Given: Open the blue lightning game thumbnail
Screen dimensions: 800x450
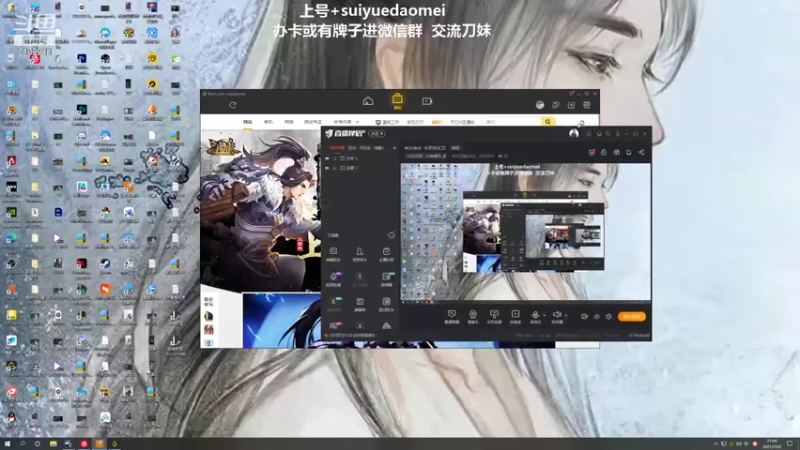Looking at the screenshot, I should pos(282,320).
